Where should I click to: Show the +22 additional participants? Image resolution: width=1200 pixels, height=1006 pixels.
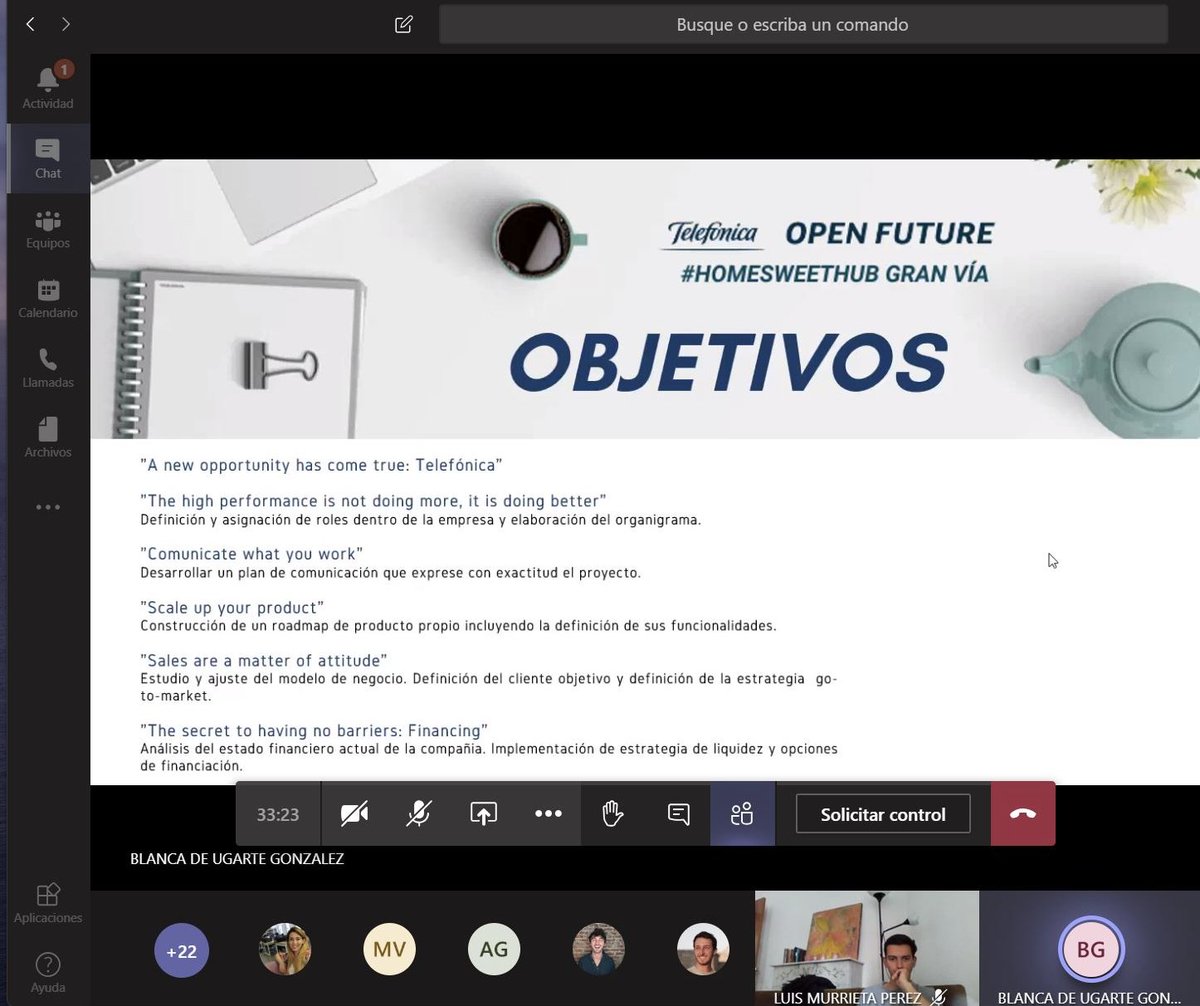pos(181,950)
